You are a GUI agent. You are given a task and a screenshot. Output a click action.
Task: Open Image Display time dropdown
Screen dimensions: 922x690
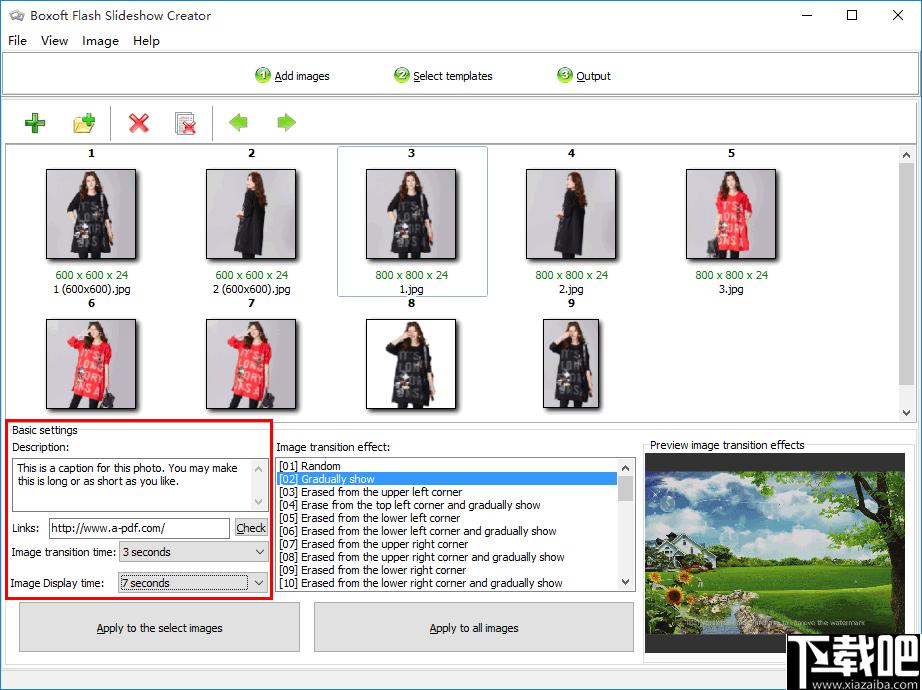click(x=193, y=583)
